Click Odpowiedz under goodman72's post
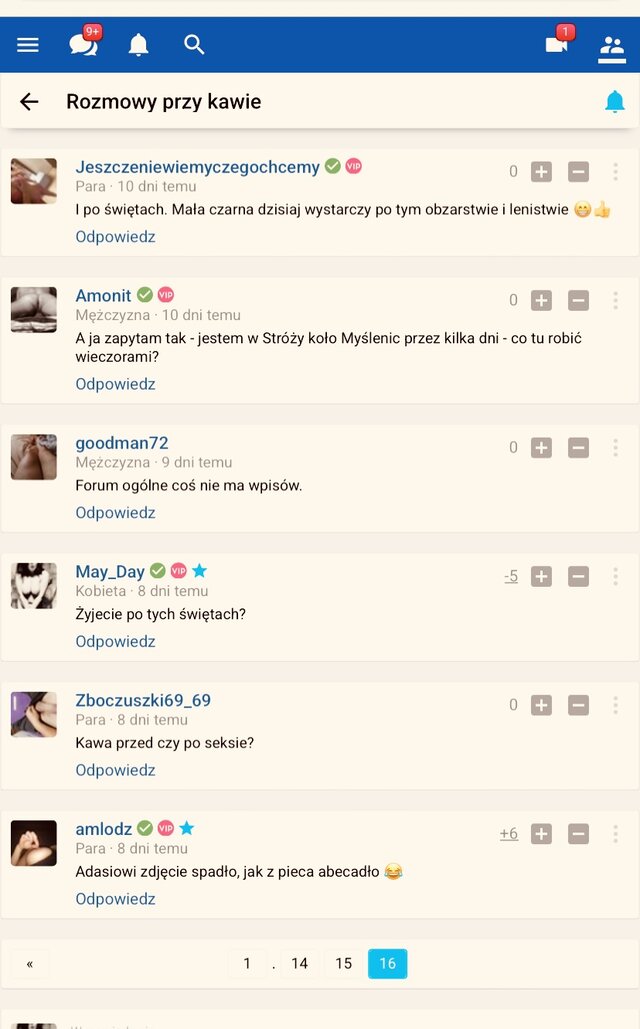 116,513
